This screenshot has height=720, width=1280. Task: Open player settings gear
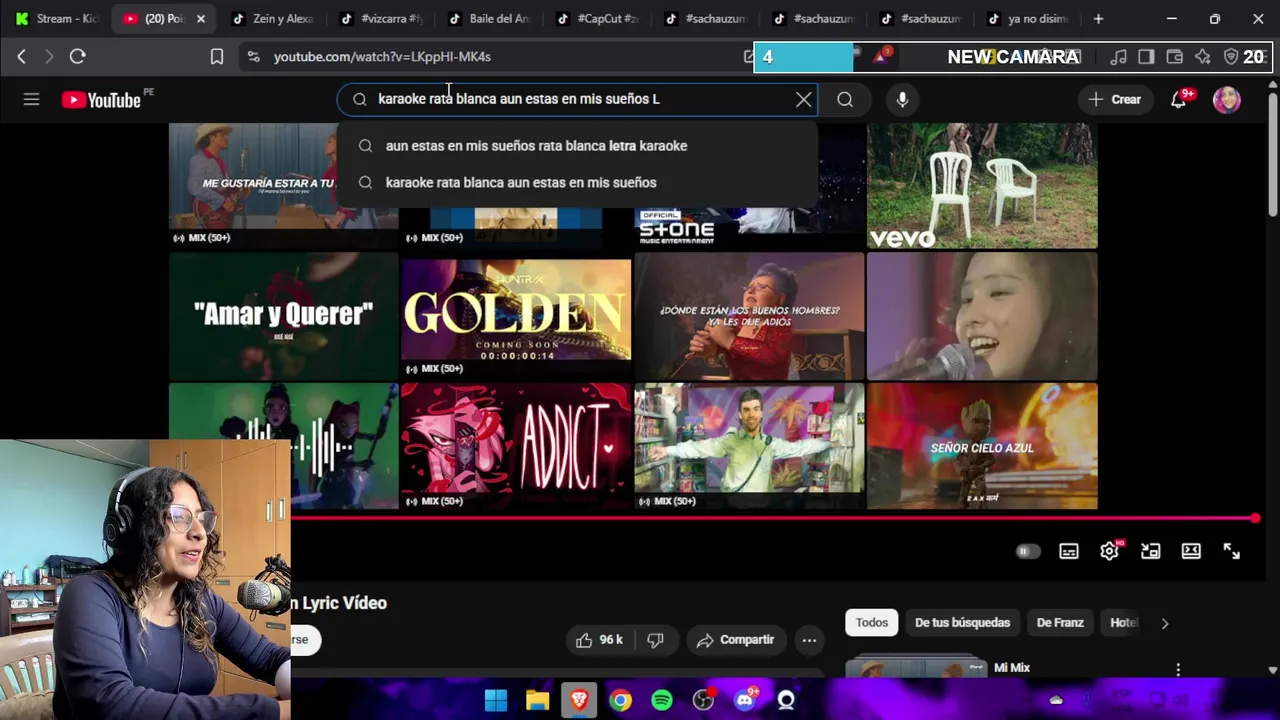click(x=1109, y=551)
